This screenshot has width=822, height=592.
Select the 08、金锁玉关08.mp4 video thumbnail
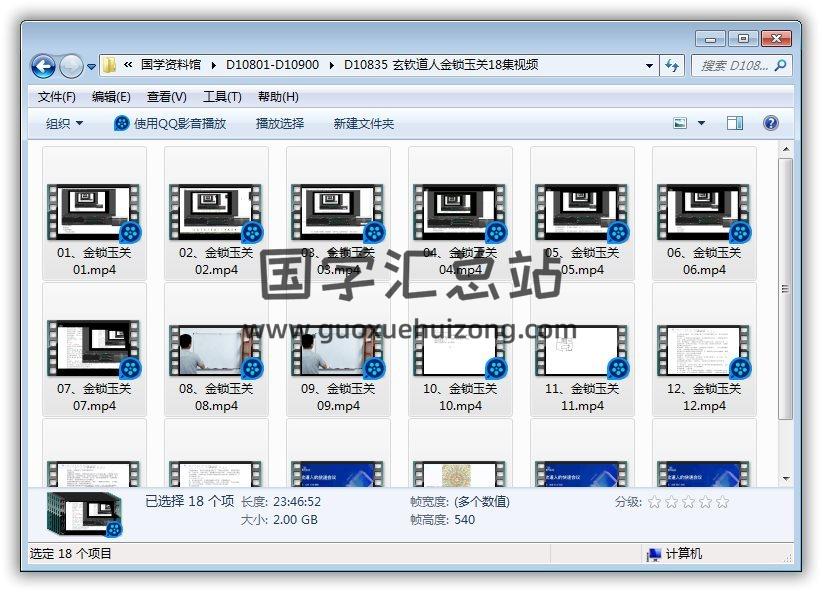216,351
